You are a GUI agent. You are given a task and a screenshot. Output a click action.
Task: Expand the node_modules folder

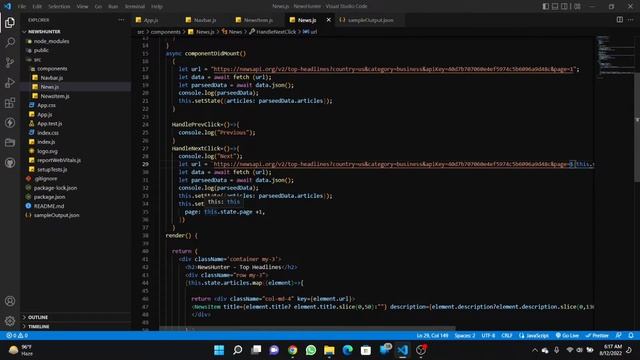(x=51, y=41)
